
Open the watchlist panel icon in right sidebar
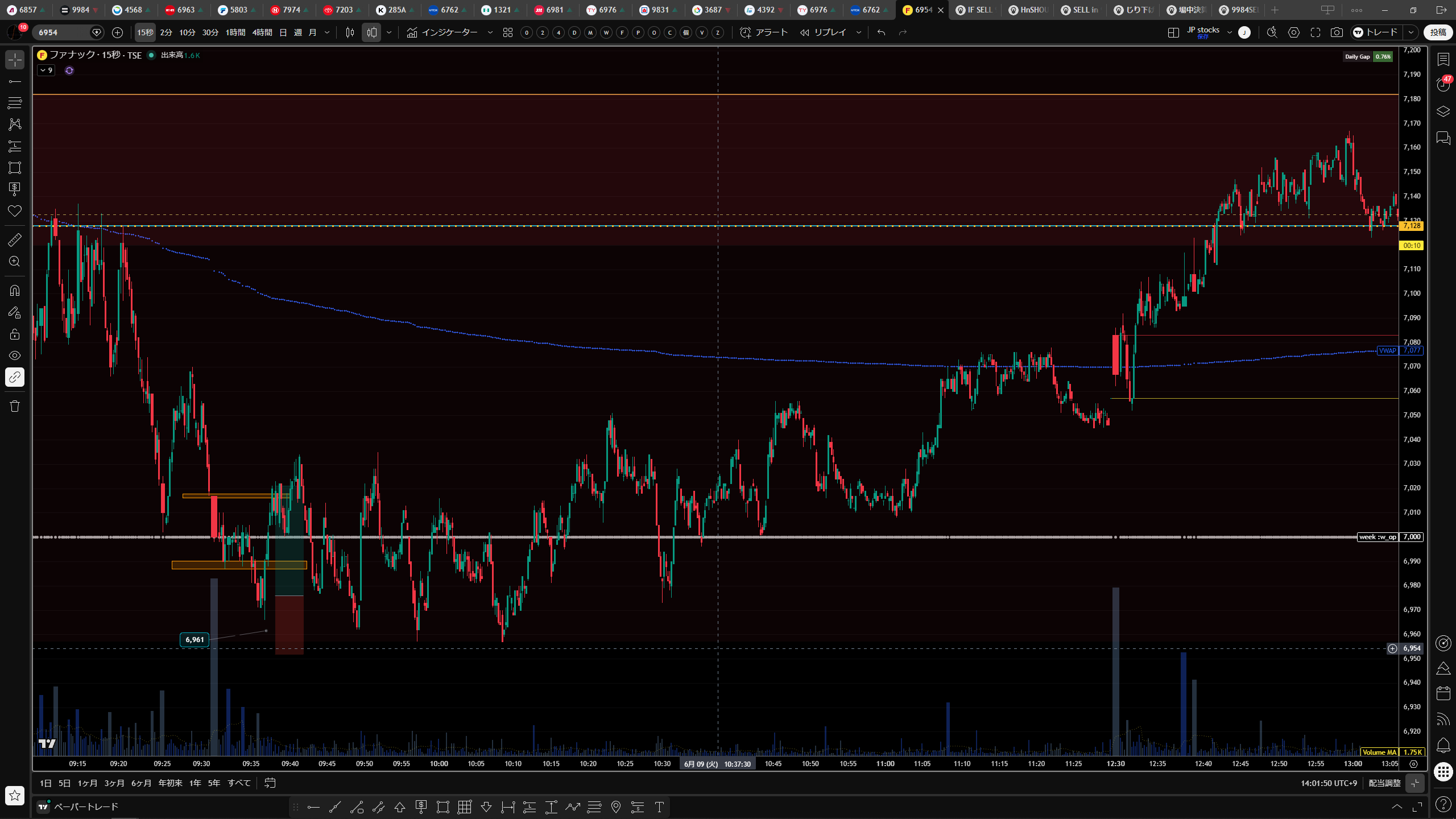(1443, 60)
